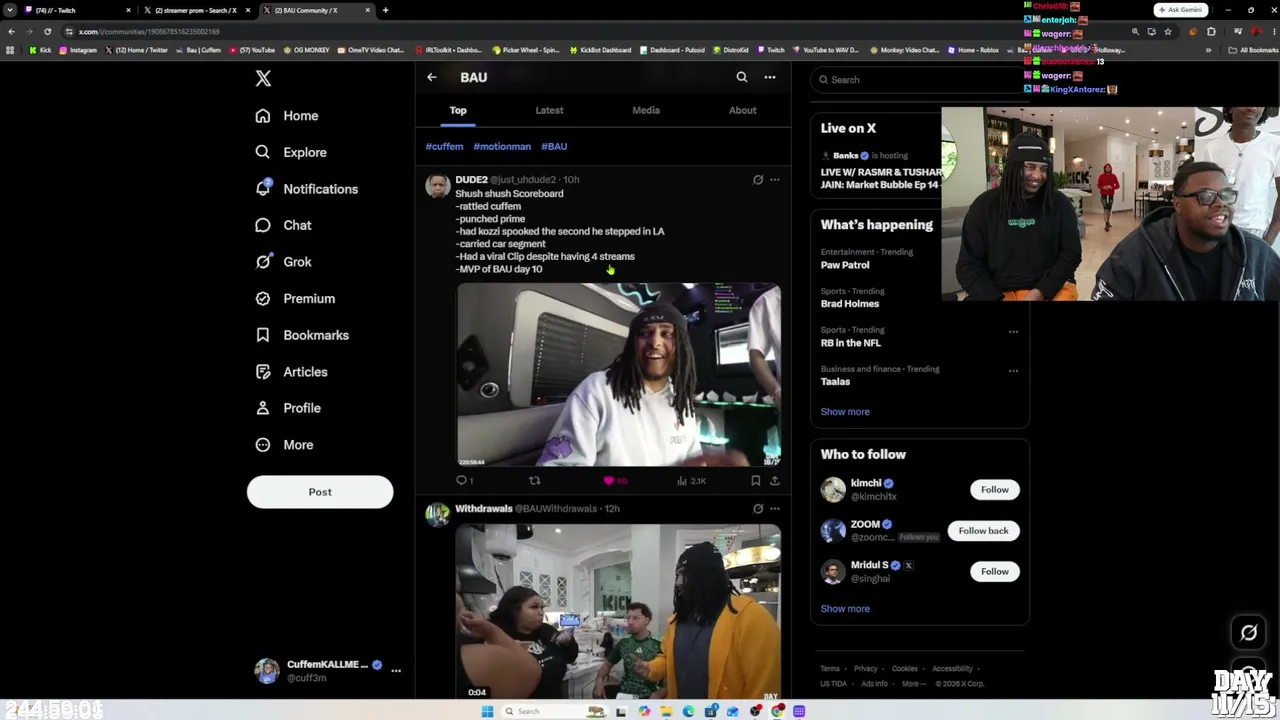Switch to the Twitch browser tab

tap(76, 10)
